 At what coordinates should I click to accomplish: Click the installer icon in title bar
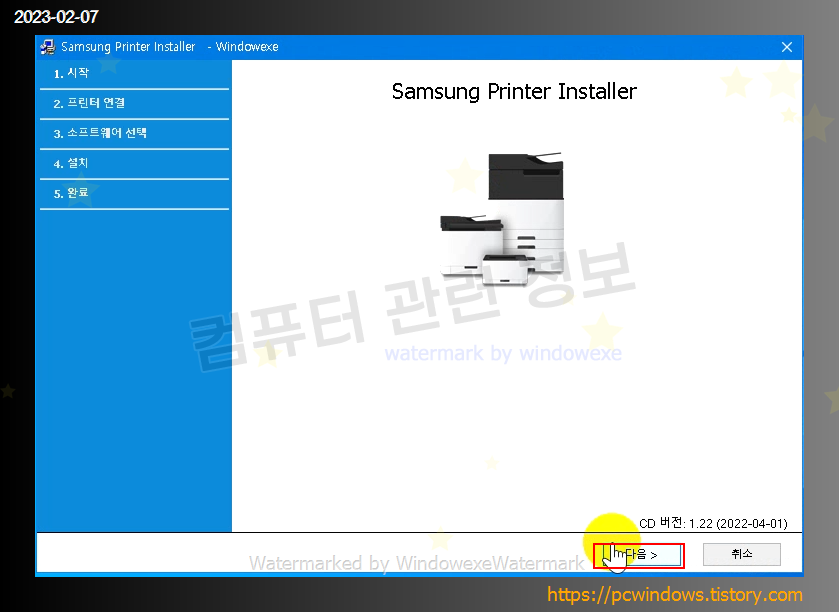[x=48, y=47]
